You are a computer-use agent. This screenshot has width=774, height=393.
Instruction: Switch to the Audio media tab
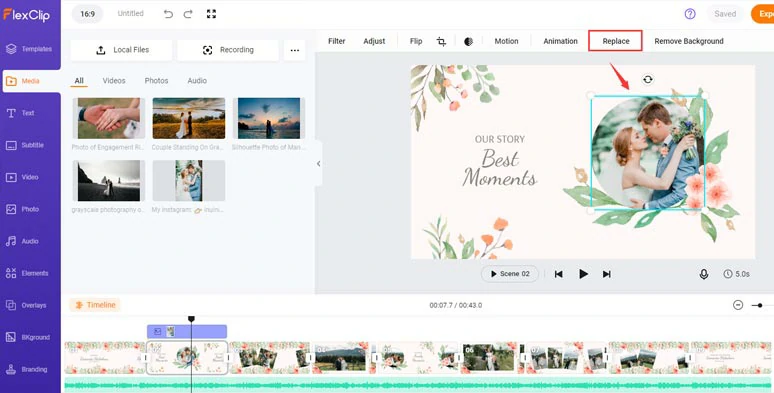point(197,80)
